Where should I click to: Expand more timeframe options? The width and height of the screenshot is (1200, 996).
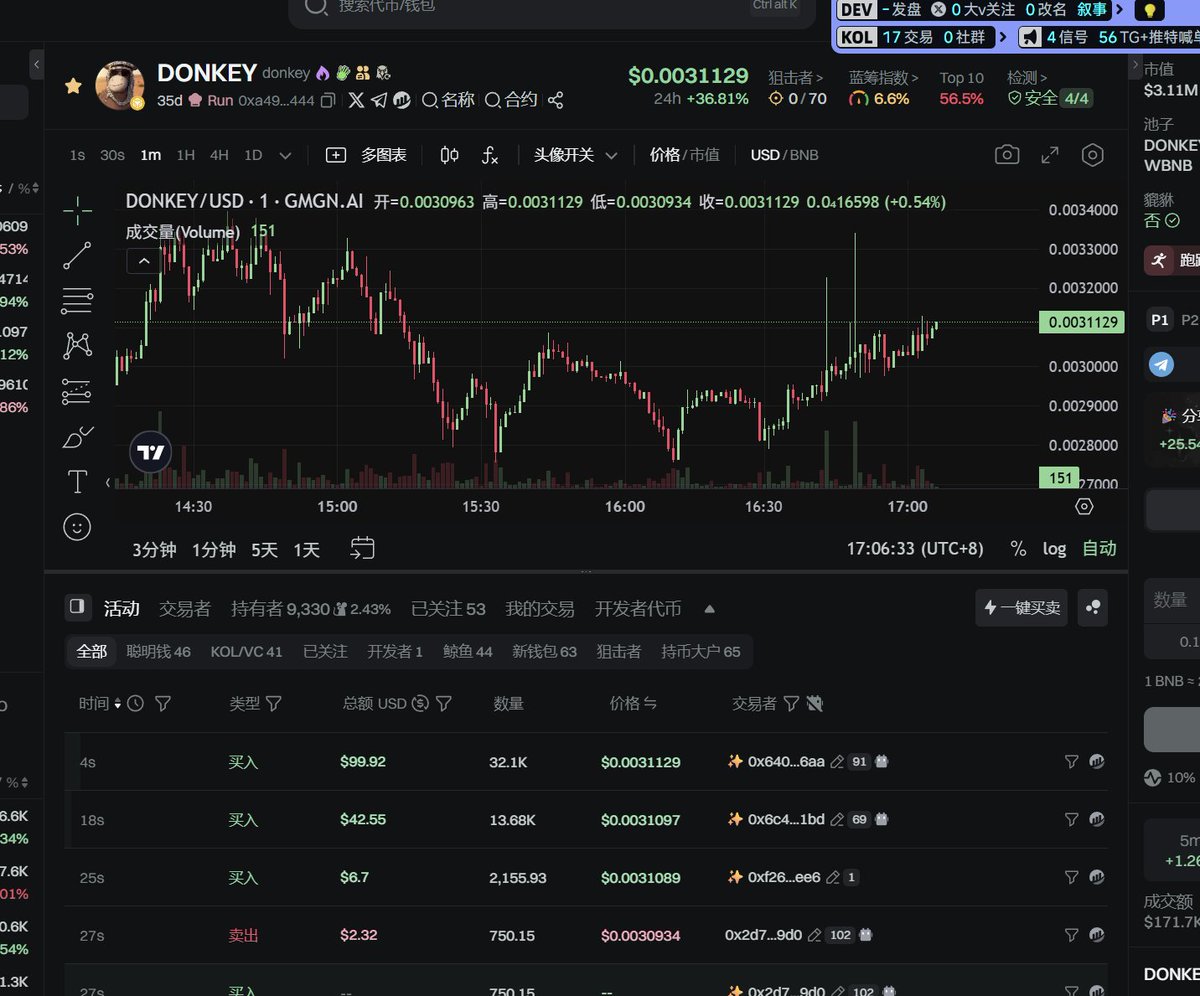click(285, 156)
